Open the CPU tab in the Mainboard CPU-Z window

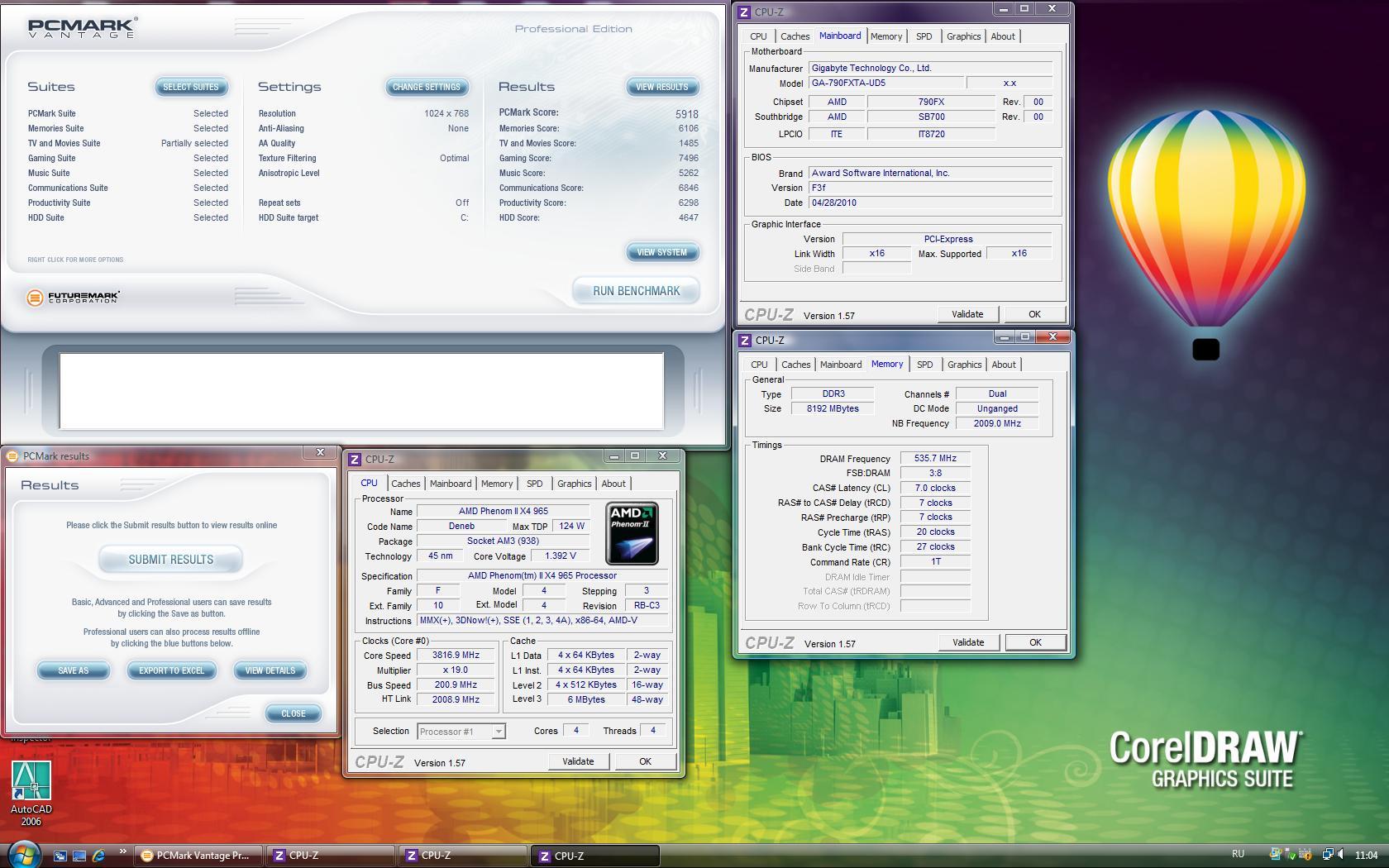pos(758,36)
